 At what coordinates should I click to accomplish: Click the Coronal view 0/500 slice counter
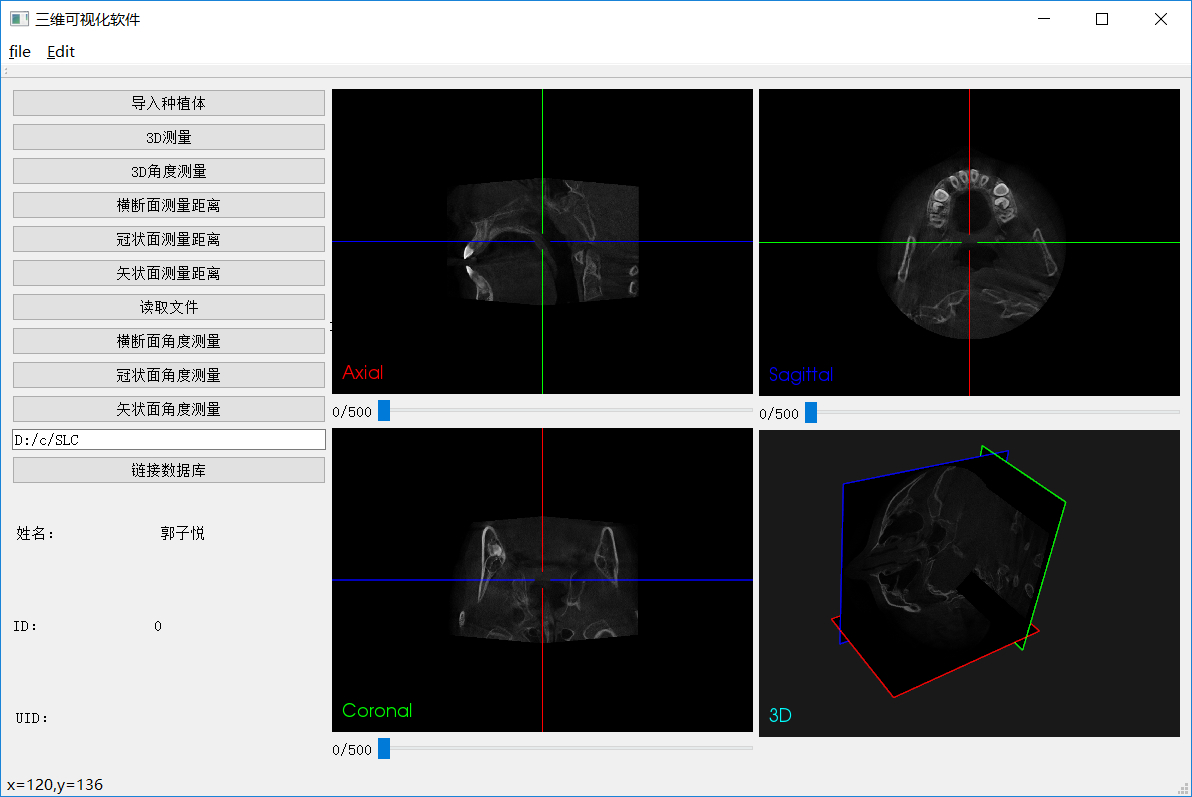[x=352, y=750]
